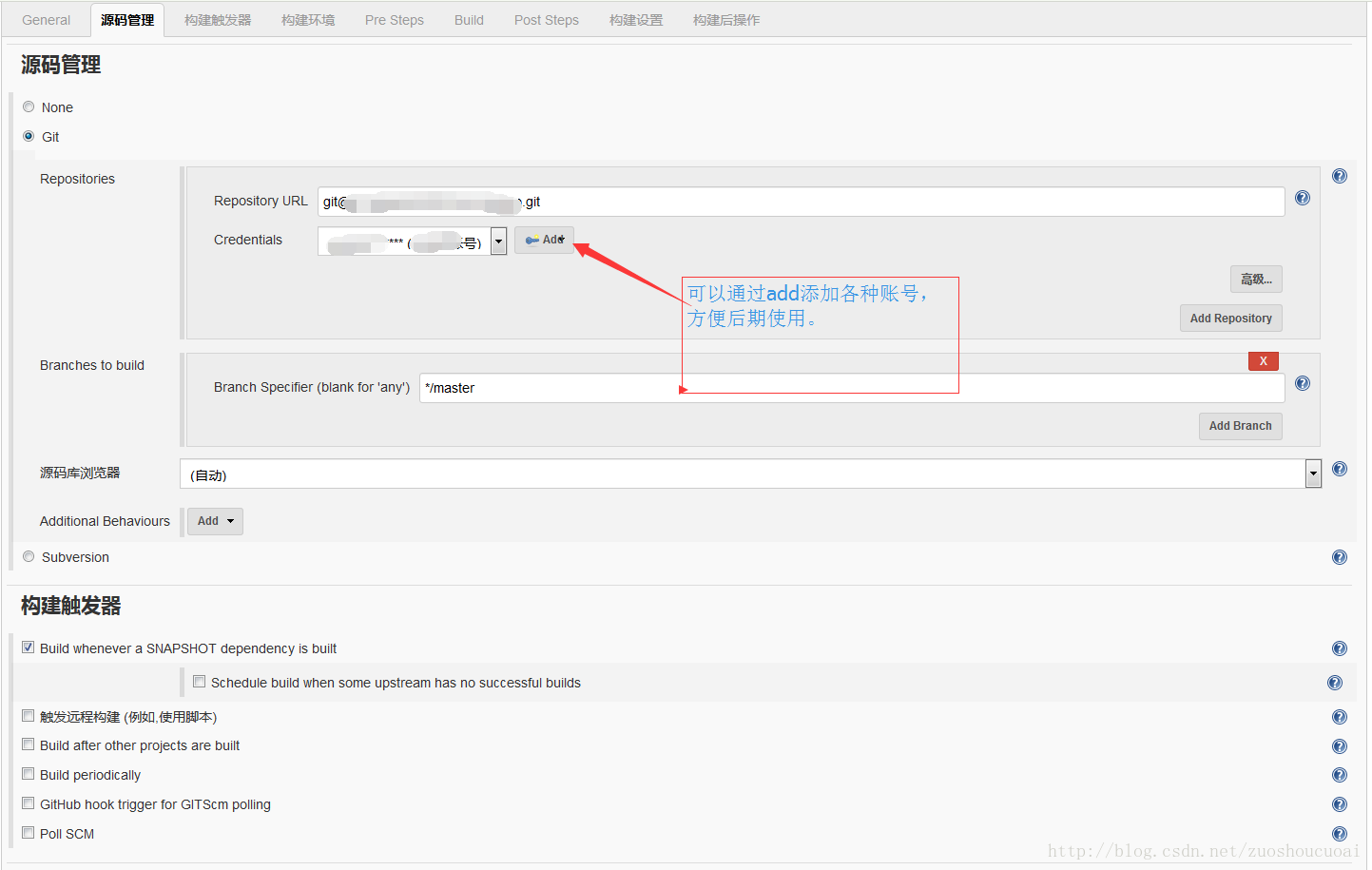Open help icon for 触发远程构建 option
This screenshot has width=1372, height=870.
pos(1339,717)
